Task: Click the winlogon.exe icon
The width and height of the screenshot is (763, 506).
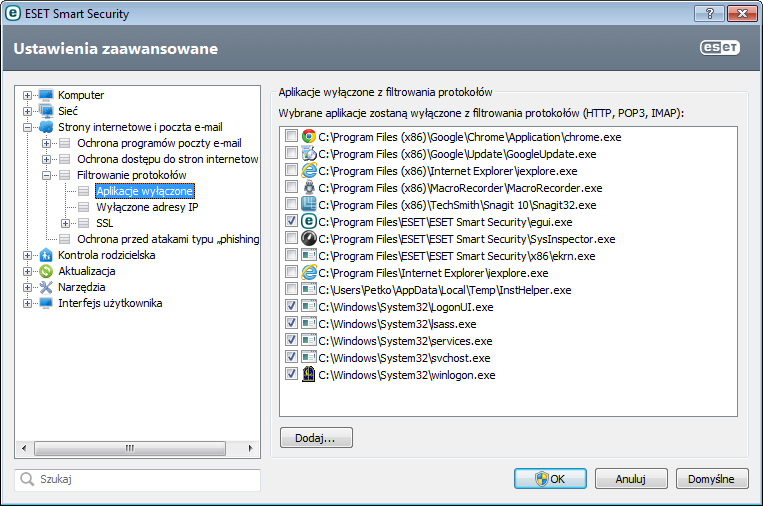Action: 309,375
